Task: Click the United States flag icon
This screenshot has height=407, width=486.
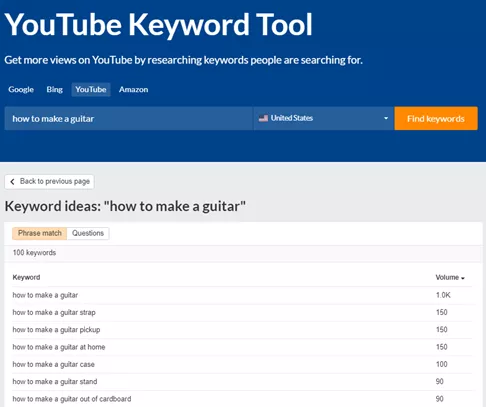Action: coord(263,118)
